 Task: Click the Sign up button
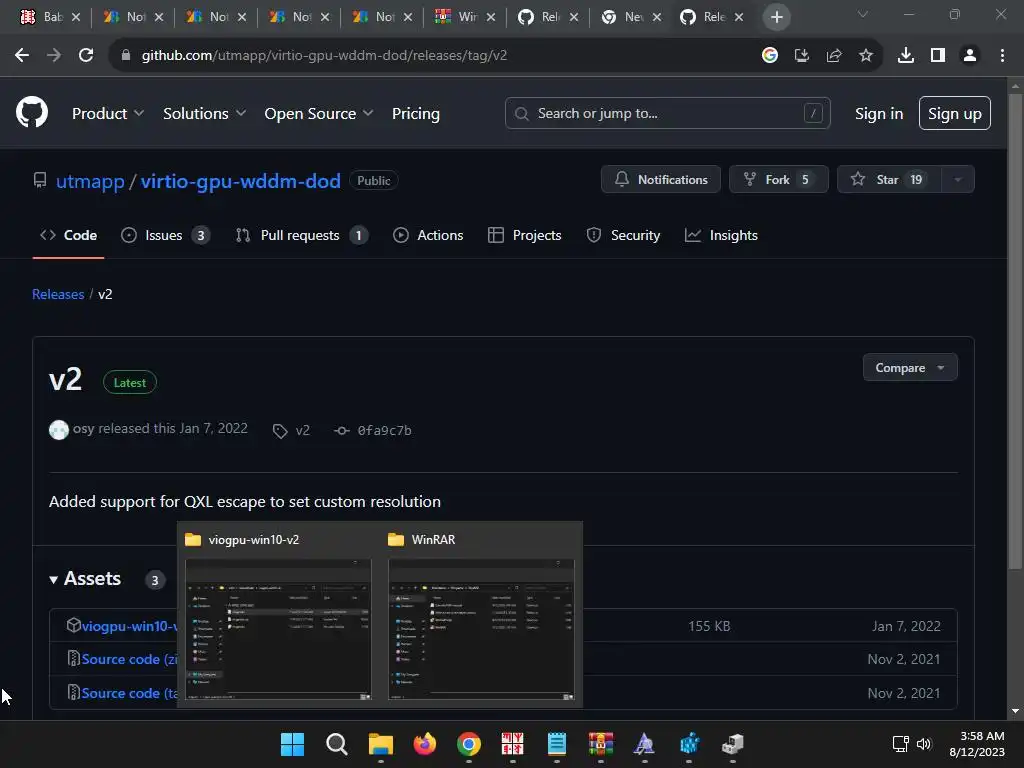(x=954, y=113)
